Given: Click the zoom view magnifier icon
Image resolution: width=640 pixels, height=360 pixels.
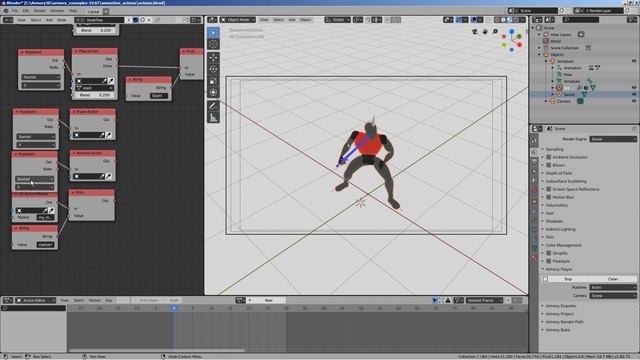Looking at the screenshot, I should [495, 31].
